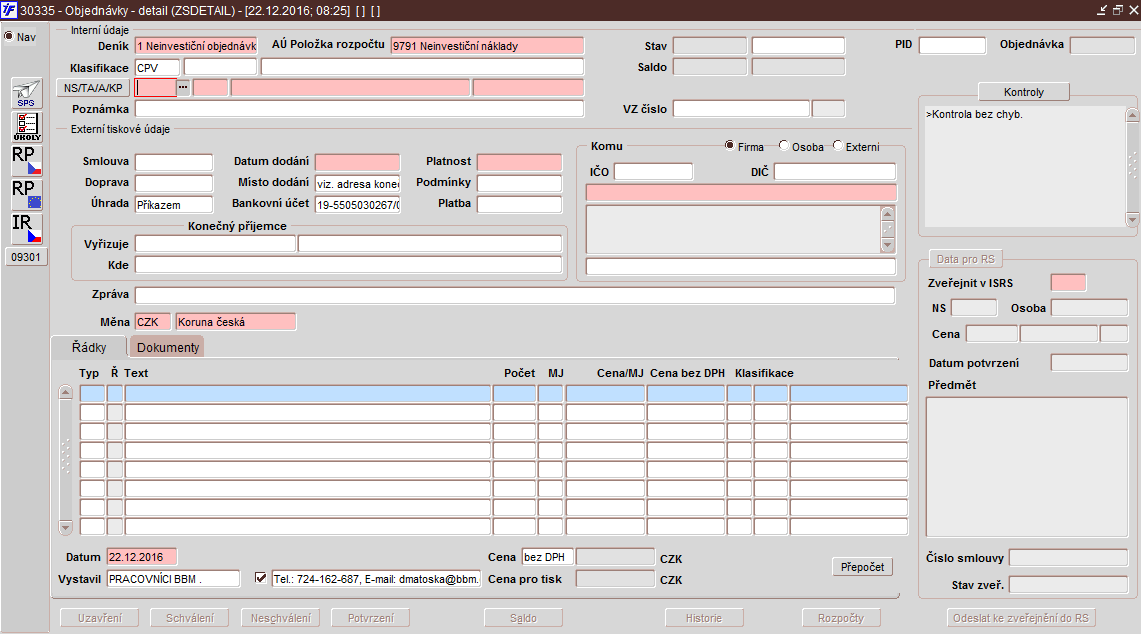This screenshot has height=634, width=1141.
Task: Click Kontrola bez chyb message text
Action: [x=974, y=114]
